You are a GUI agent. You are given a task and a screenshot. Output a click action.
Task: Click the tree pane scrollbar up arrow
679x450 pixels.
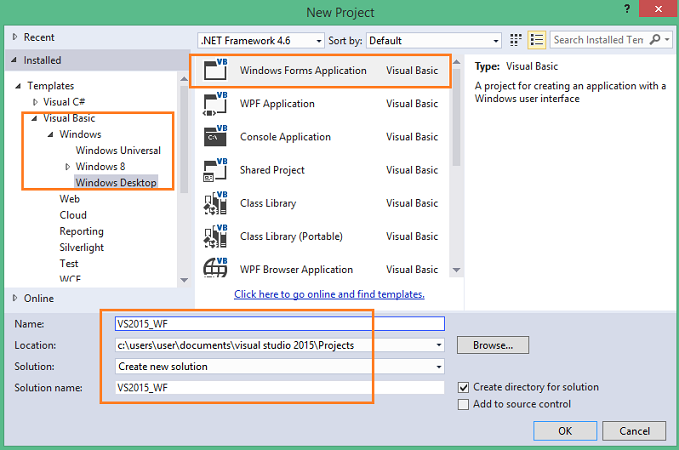[184, 79]
